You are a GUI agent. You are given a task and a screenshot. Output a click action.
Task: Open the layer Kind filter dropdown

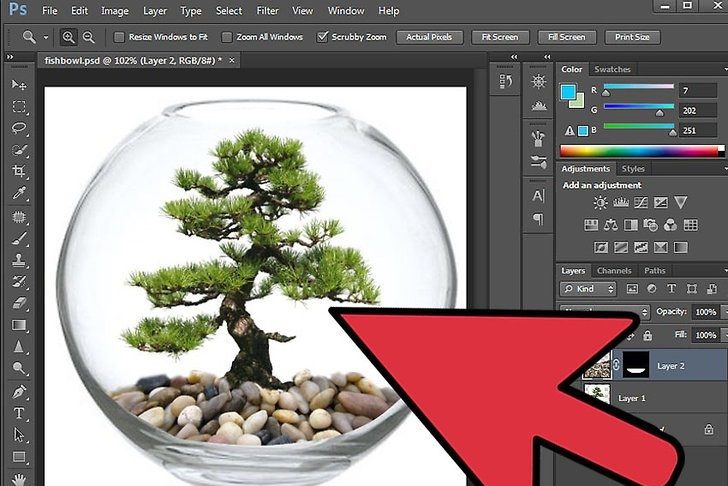[x=590, y=289]
